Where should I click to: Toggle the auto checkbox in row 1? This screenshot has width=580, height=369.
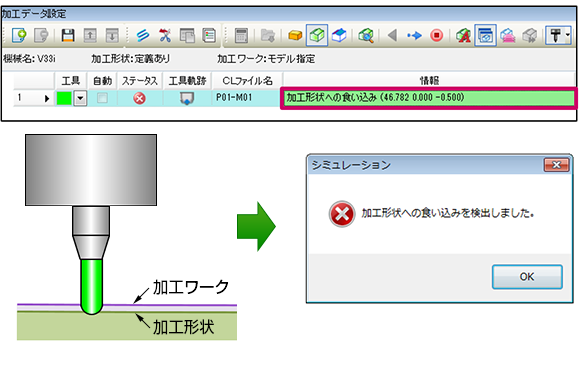pos(102,98)
